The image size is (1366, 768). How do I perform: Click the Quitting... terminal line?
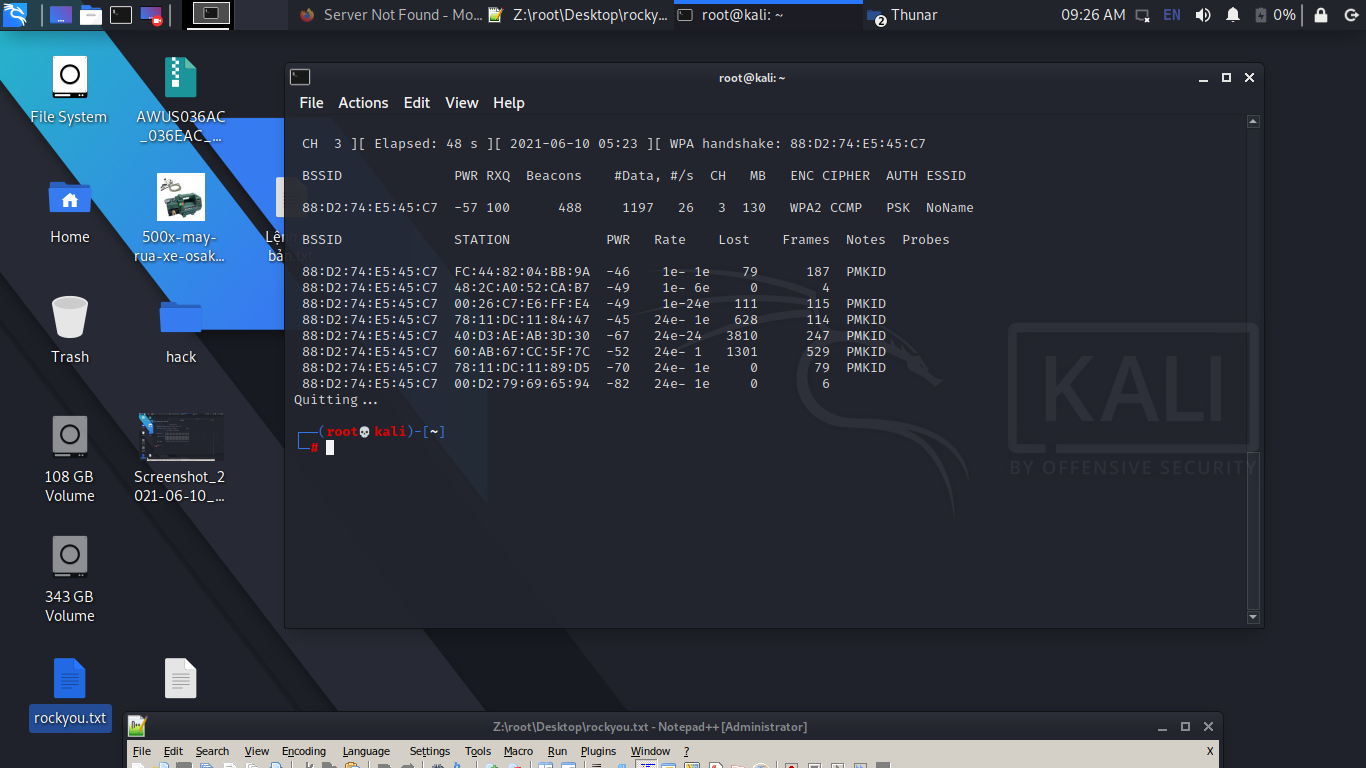click(336, 400)
